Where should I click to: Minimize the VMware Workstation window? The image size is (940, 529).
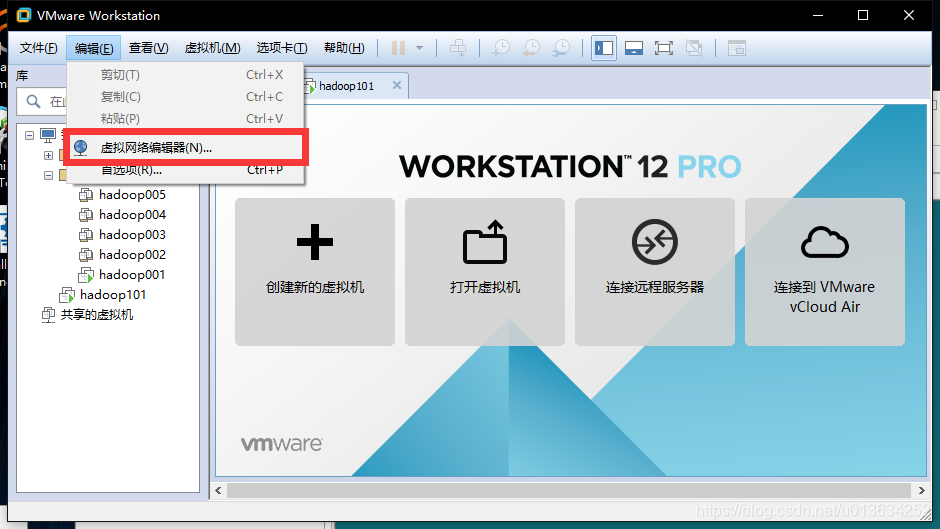[x=818, y=15]
